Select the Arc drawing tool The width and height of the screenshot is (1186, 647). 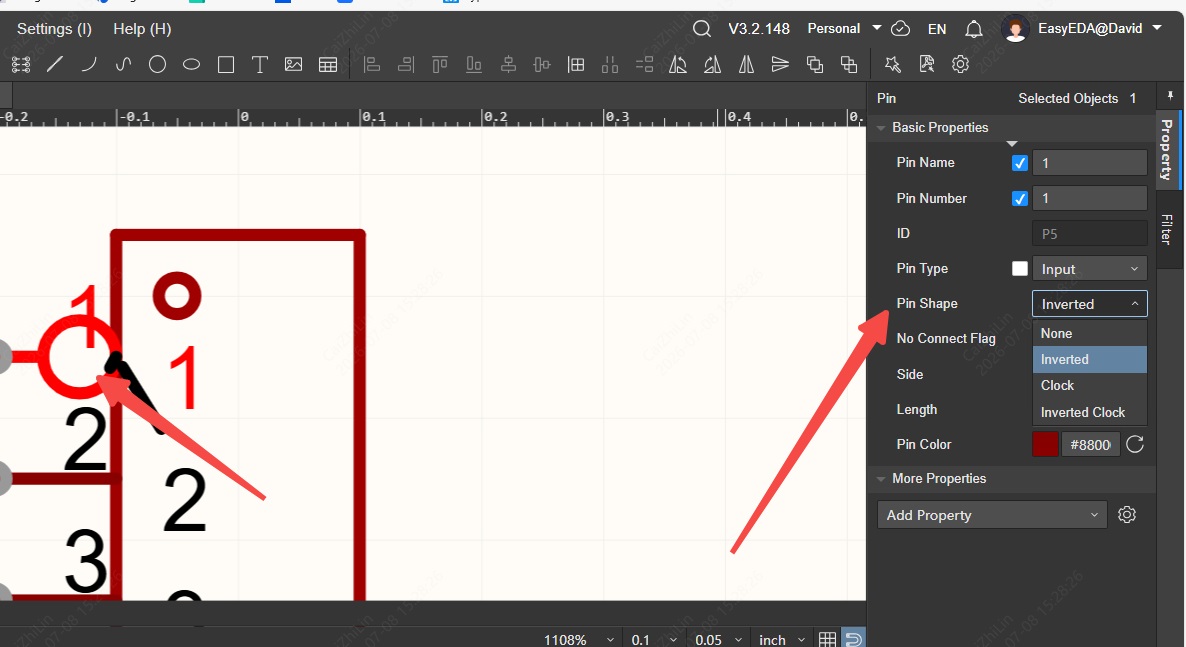point(89,65)
